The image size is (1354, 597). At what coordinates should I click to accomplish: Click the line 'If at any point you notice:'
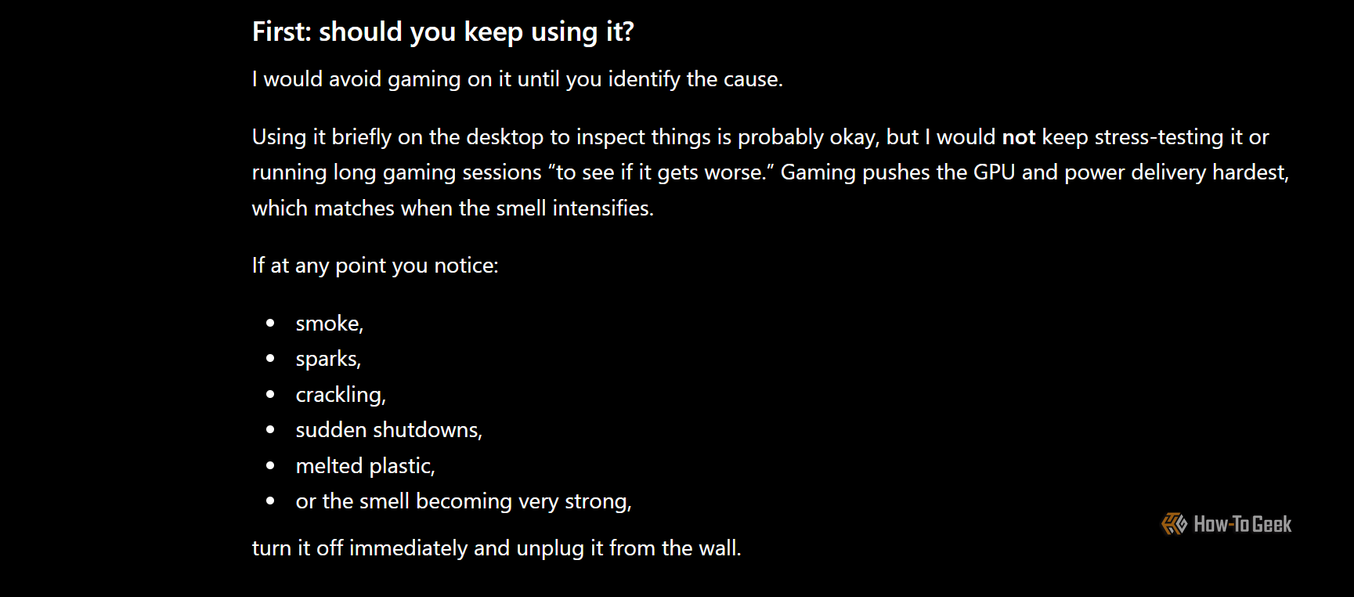[x=375, y=266]
